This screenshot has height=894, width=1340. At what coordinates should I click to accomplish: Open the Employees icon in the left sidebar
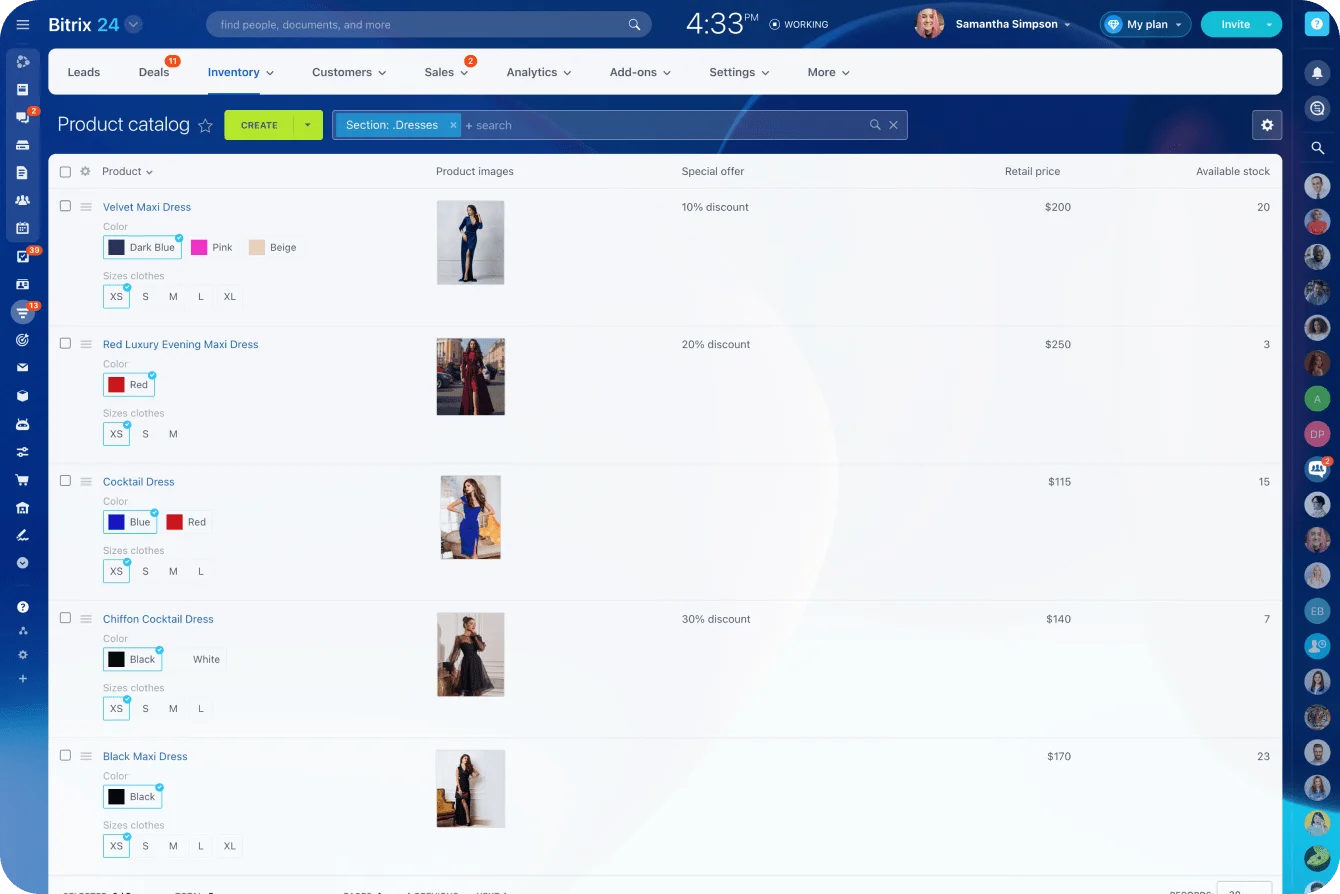(x=22, y=201)
